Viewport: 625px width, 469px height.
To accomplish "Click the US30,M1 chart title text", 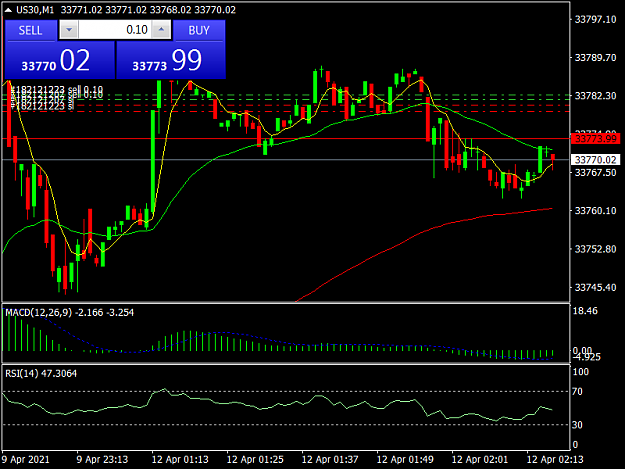I will pyautogui.click(x=35, y=10).
